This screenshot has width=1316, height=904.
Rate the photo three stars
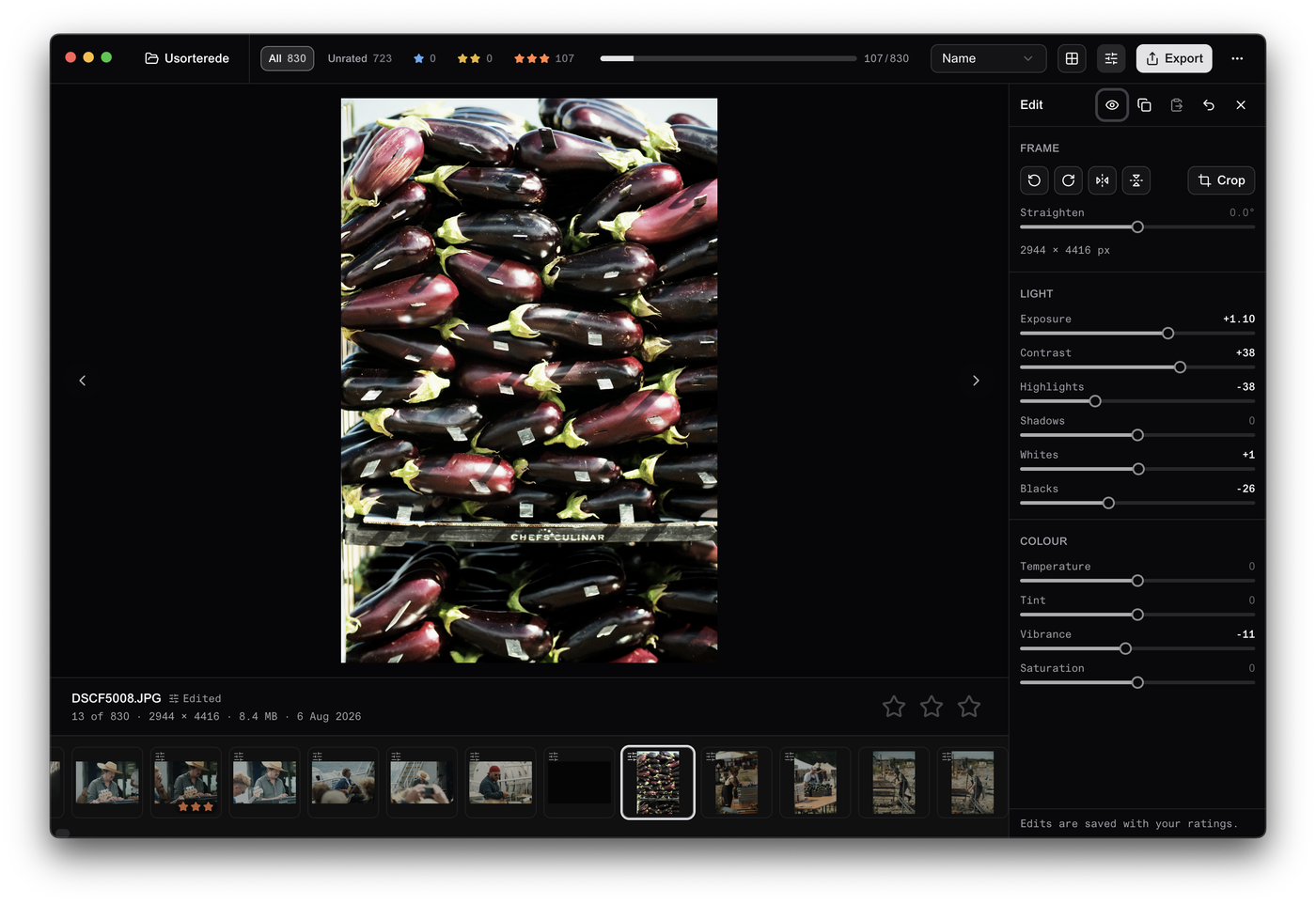[969, 707]
